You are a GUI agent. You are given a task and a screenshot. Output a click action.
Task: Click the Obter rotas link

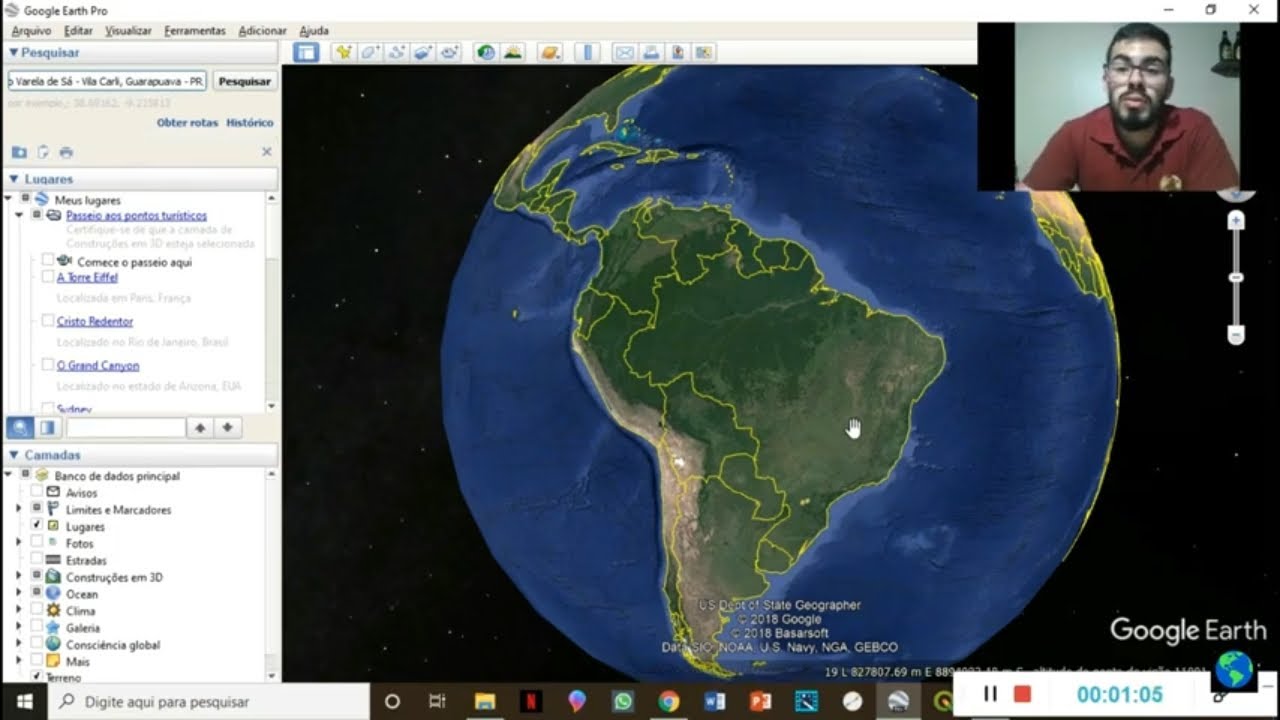187,123
